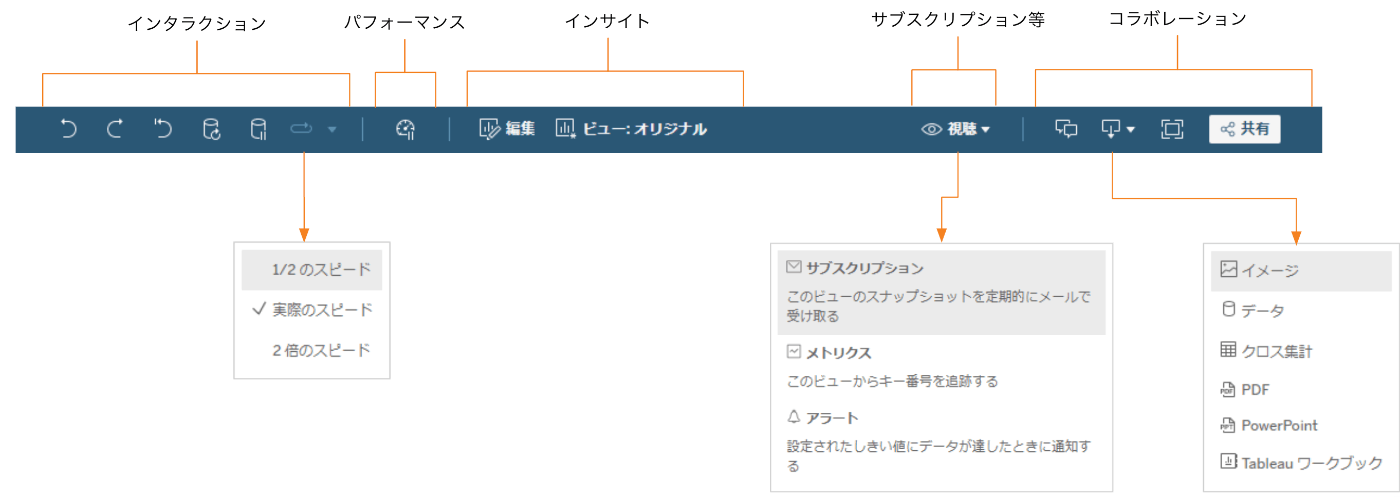Click the 共有 share button
Image resolution: width=1400 pixels, height=497 pixels.
click(1245, 128)
